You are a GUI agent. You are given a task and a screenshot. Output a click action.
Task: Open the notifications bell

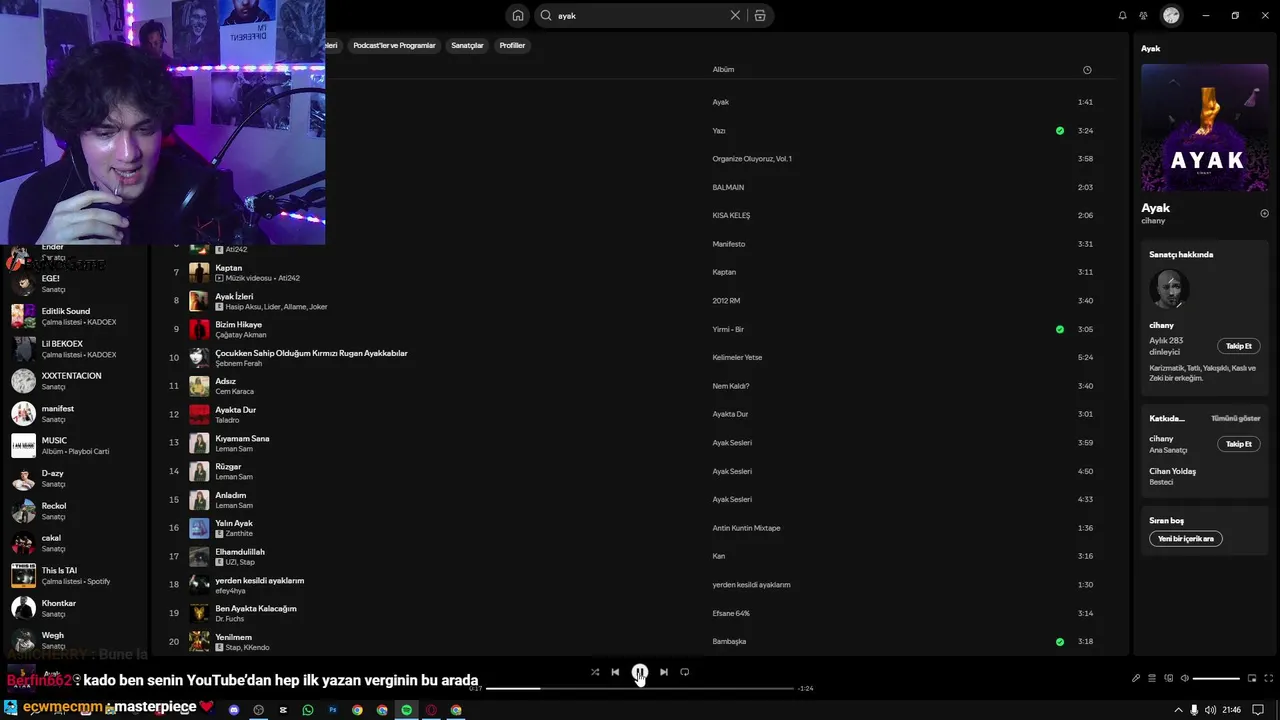click(x=1122, y=16)
